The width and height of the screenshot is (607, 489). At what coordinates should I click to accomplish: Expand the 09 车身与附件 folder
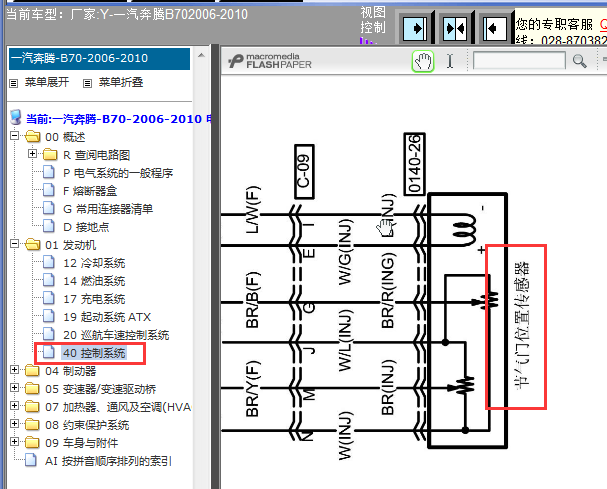[14, 442]
